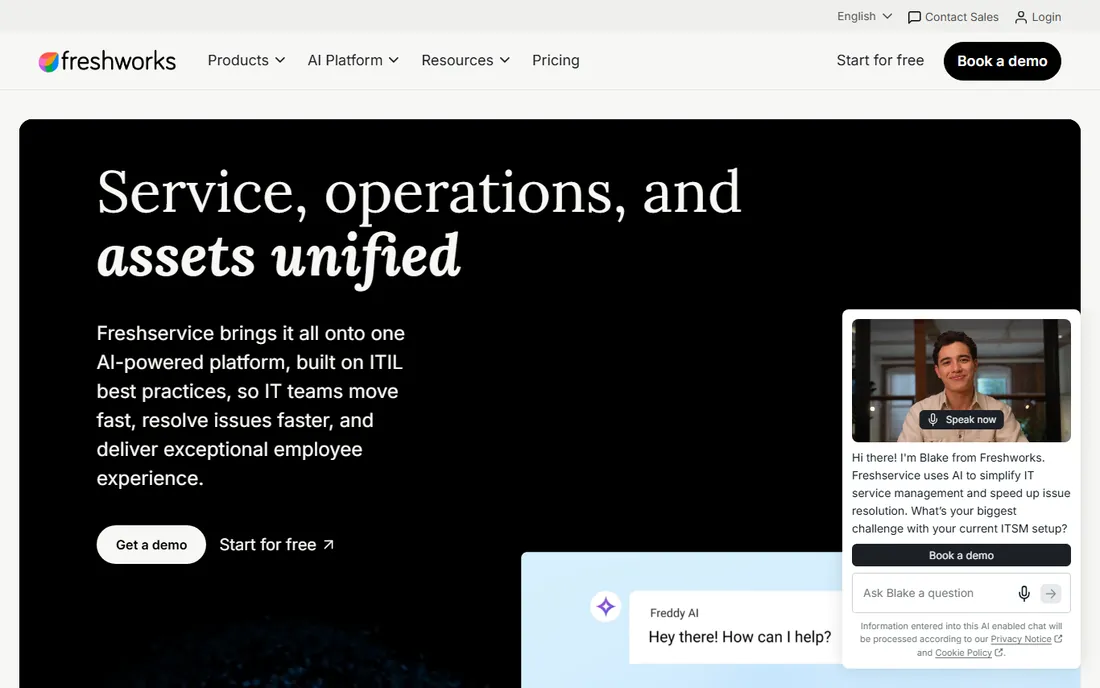Click the 'Hey there! How can I help?' message
This screenshot has width=1100, height=688.
pos(739,637)
